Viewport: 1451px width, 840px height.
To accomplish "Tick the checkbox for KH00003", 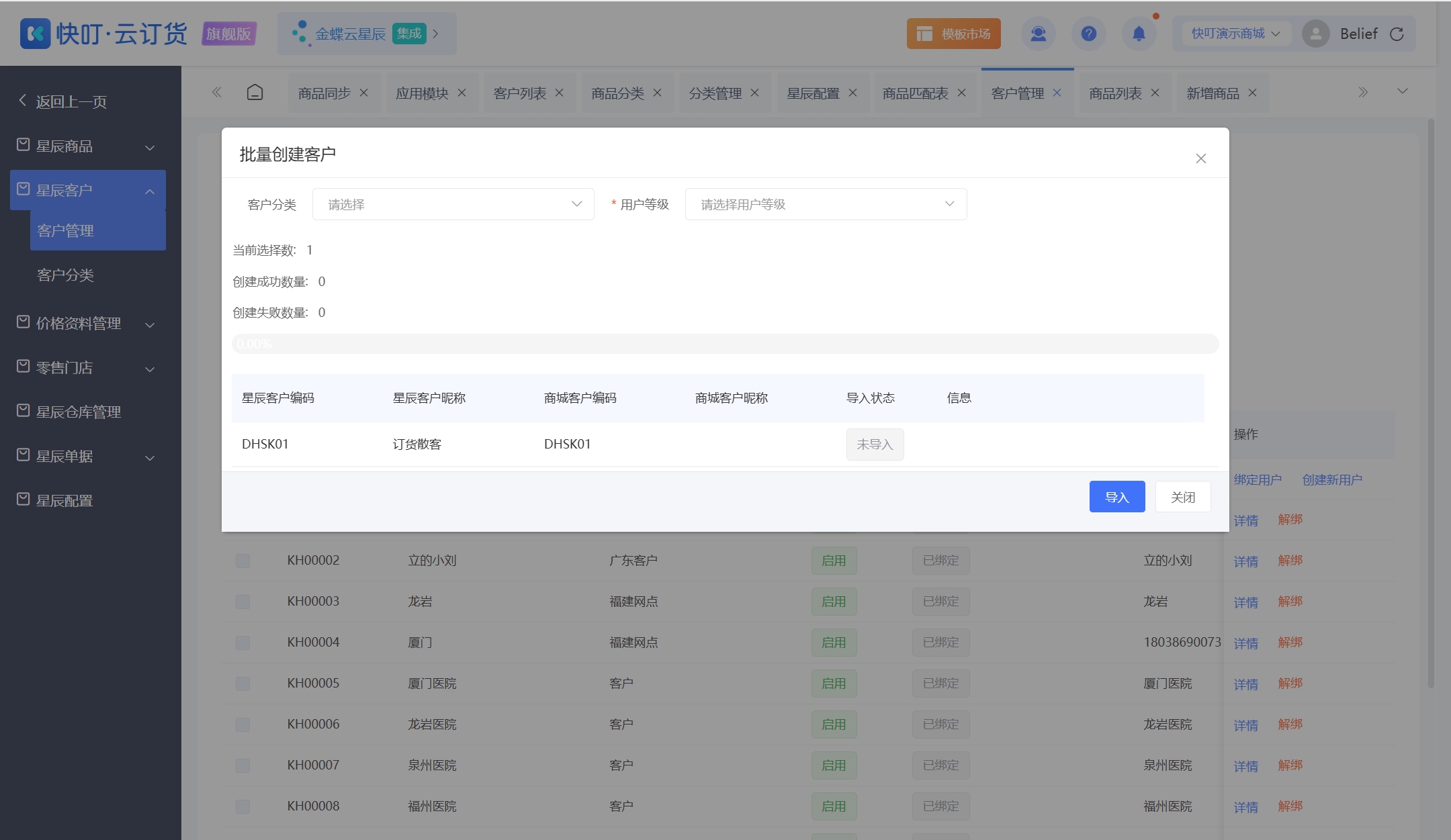I will 243,602.
